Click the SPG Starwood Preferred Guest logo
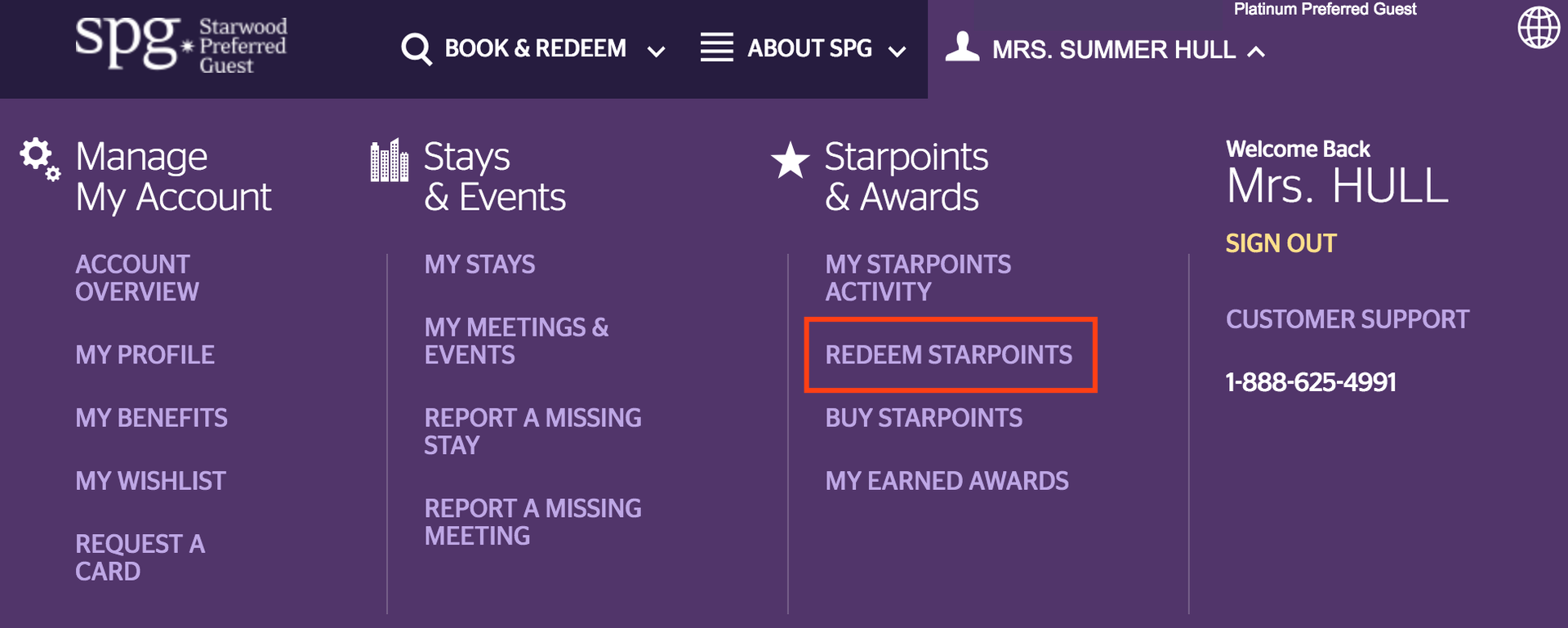 (180, 45)
